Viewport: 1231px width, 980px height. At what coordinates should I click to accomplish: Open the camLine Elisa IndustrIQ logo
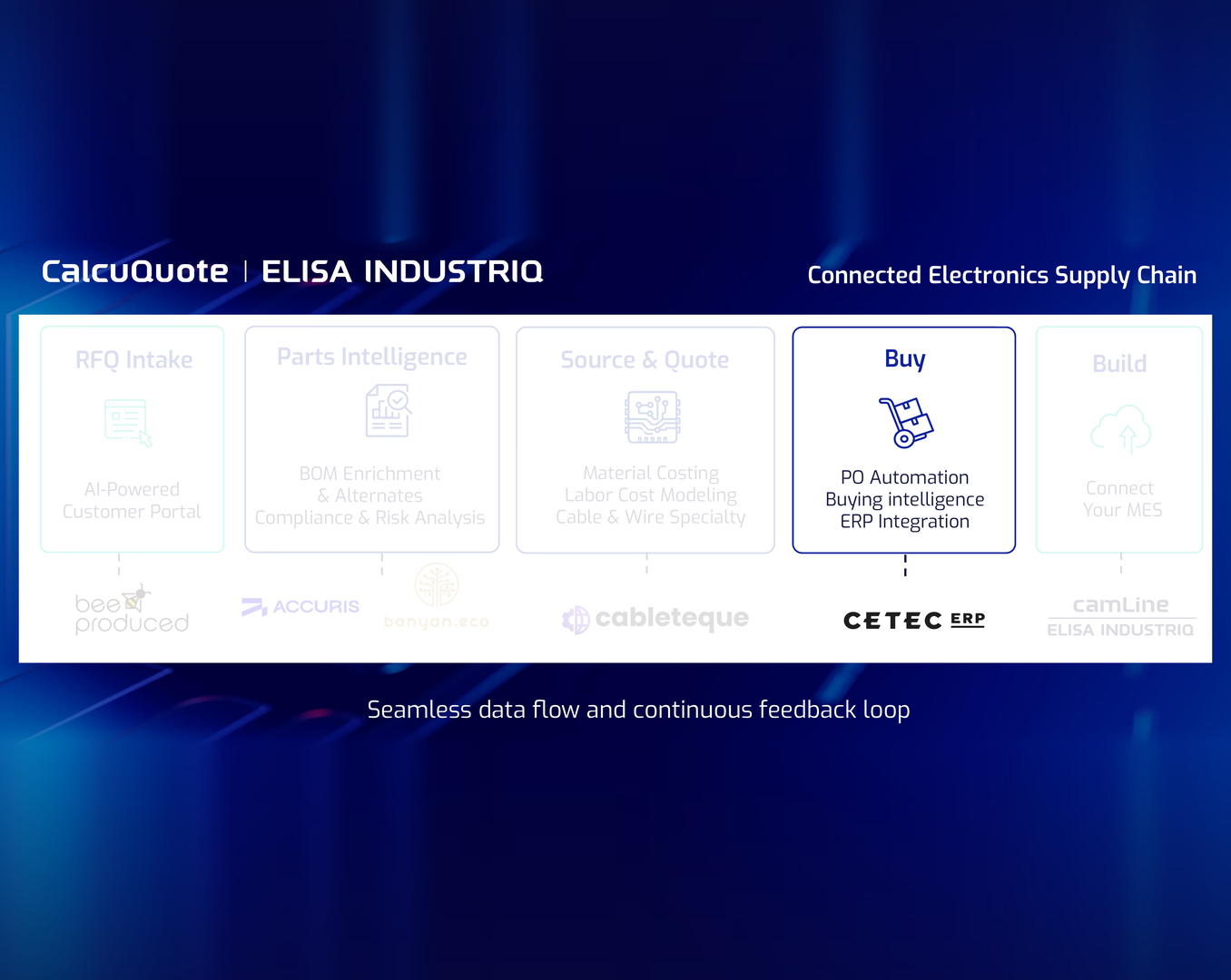pos(1121,617)
